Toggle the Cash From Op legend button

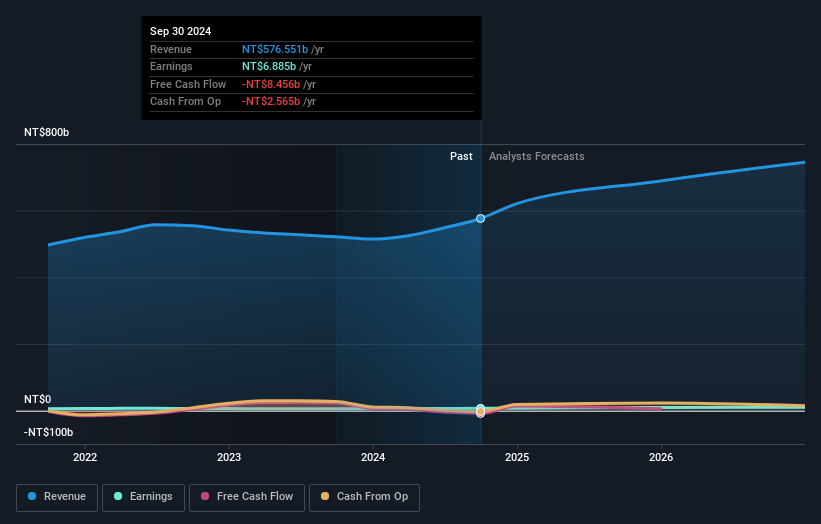click(364, 497)
